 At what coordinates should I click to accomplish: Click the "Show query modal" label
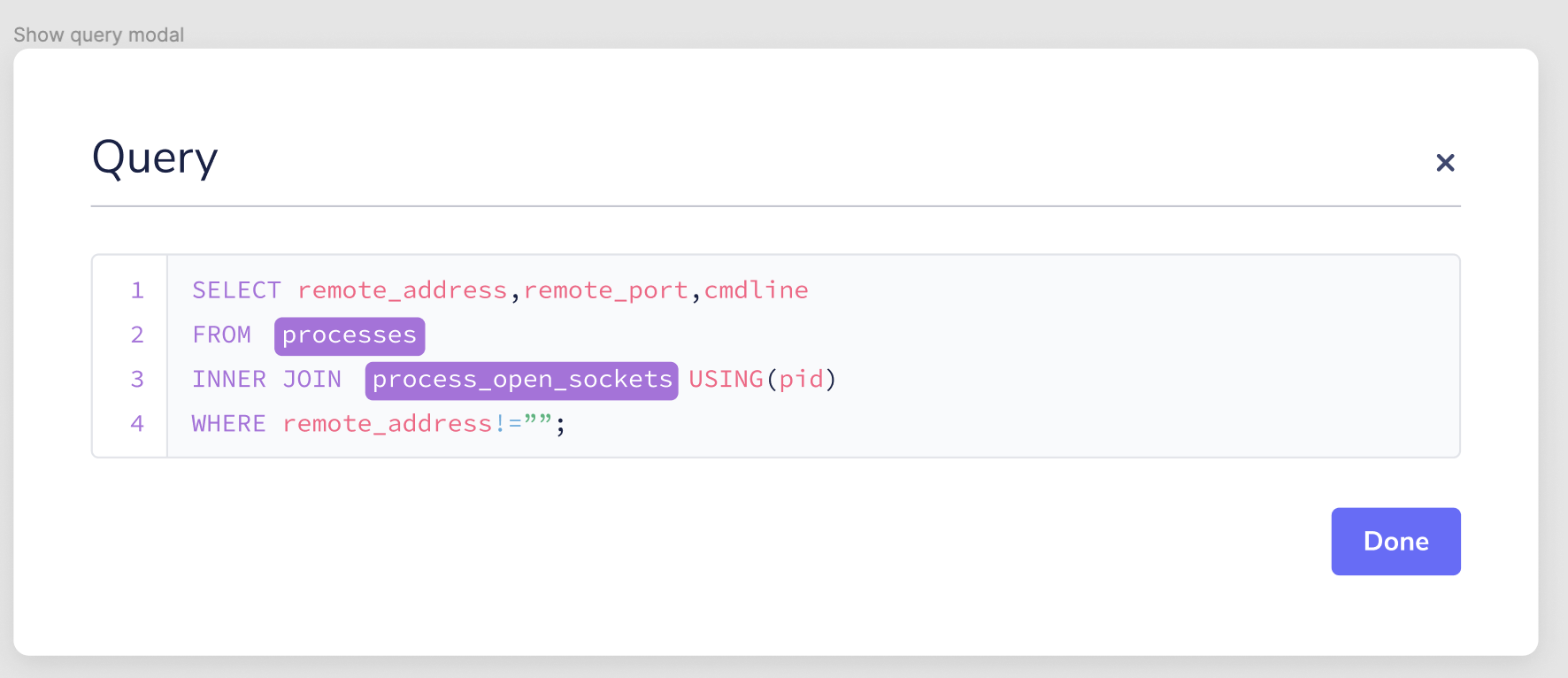99,35
